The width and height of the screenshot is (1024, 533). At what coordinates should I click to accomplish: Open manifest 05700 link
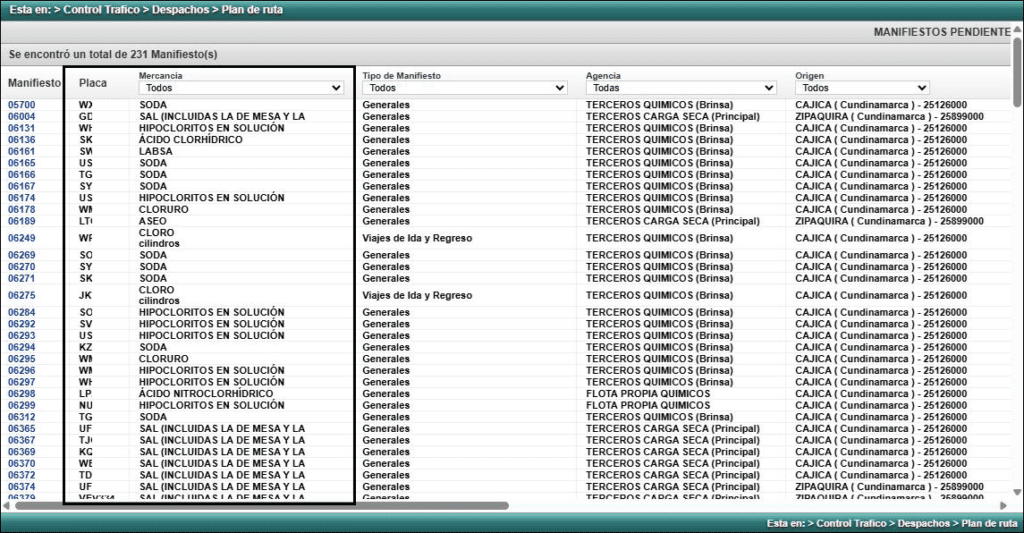(22, 105)
